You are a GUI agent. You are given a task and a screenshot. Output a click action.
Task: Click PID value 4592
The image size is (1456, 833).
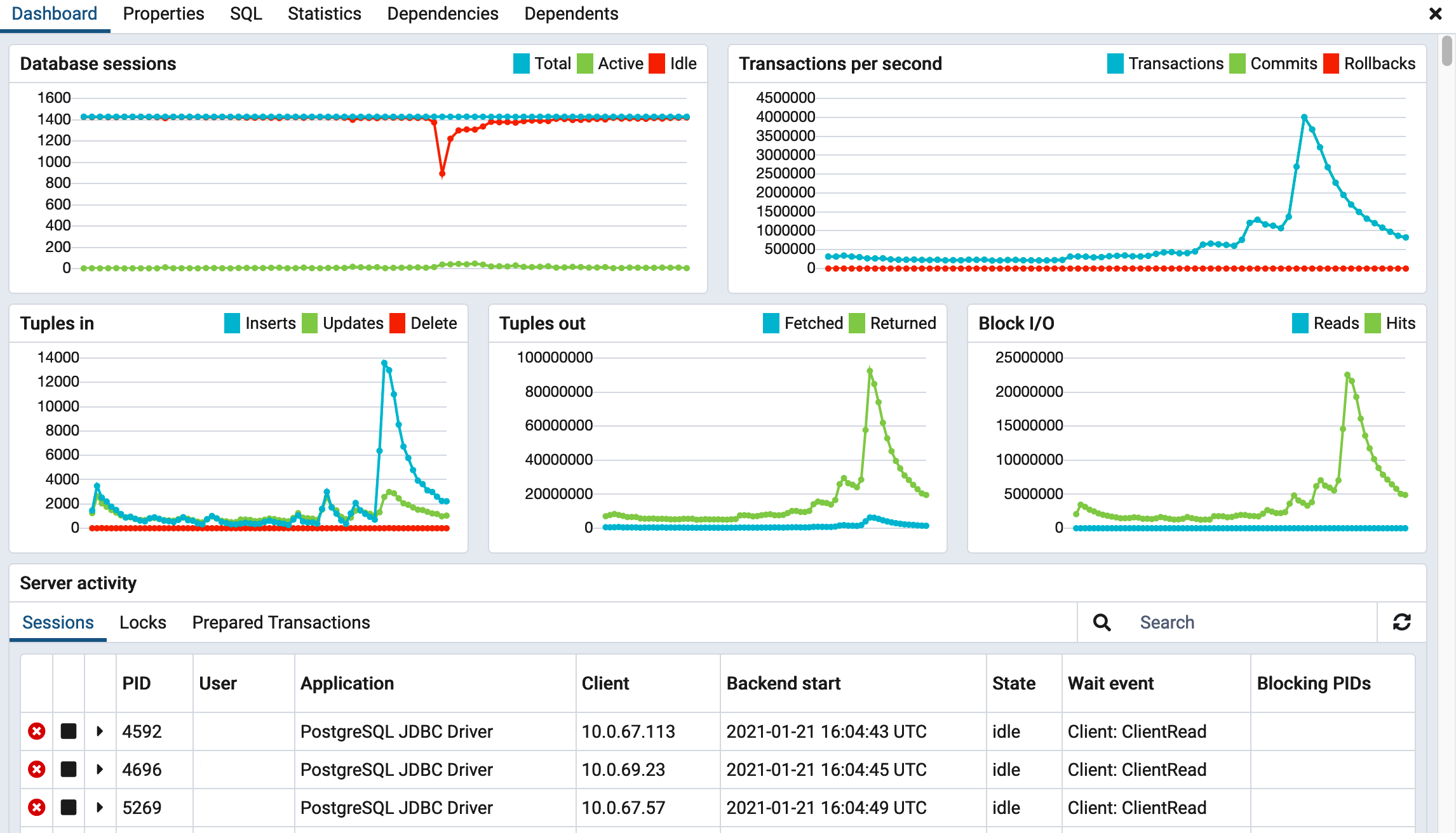142,731
